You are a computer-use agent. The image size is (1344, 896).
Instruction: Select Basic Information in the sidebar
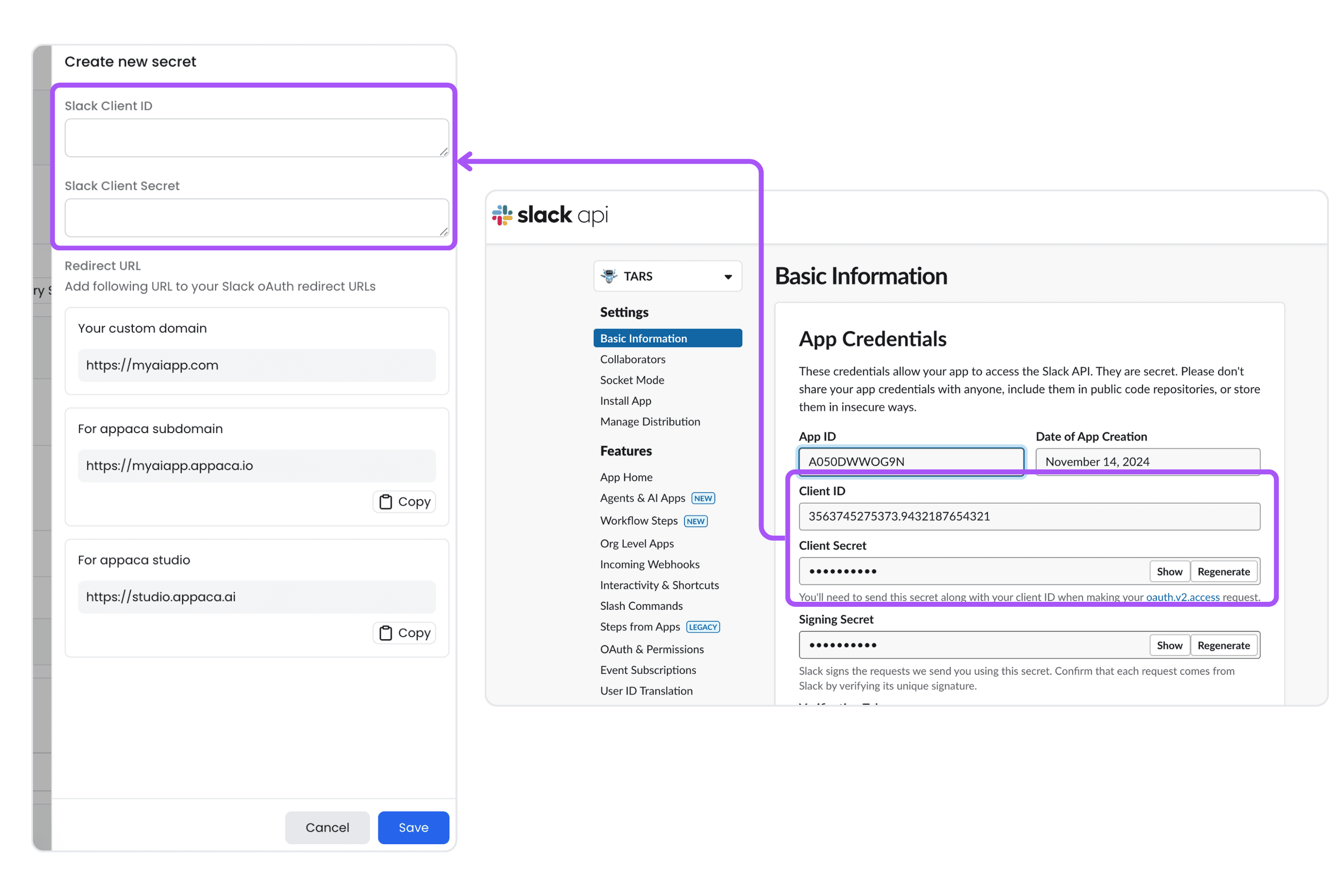coord(644,337)
